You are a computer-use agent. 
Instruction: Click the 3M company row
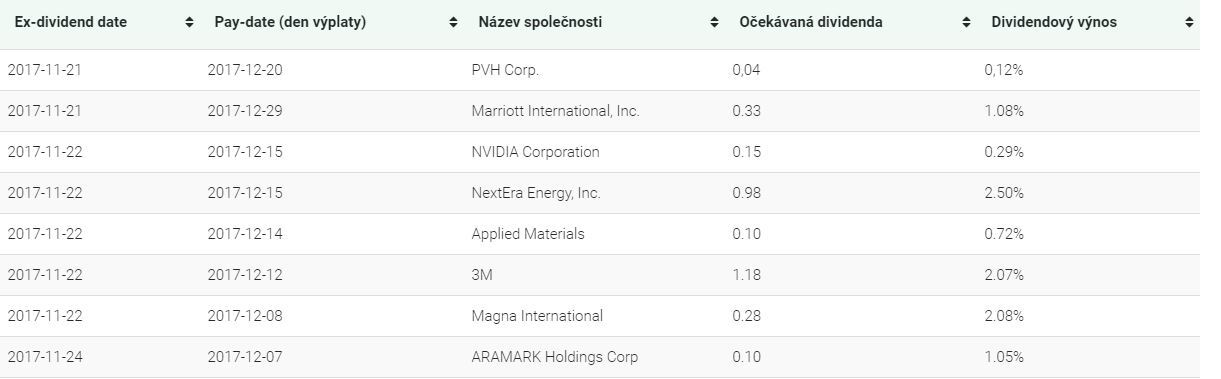600,275
